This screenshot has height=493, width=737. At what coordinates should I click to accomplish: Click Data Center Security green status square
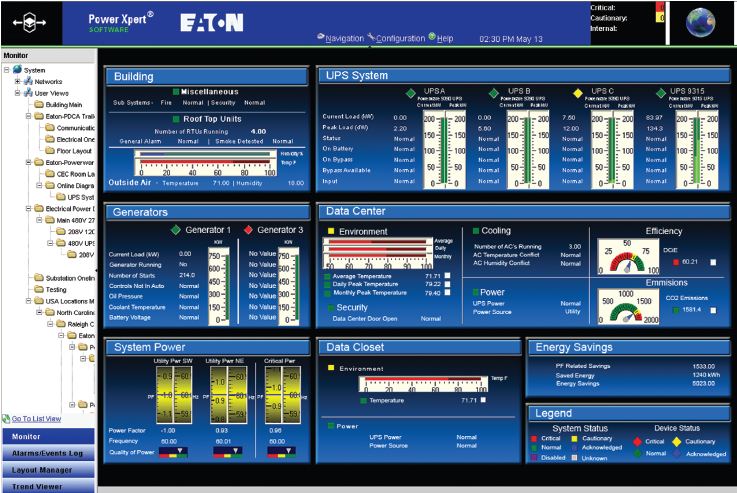point(331,307)
